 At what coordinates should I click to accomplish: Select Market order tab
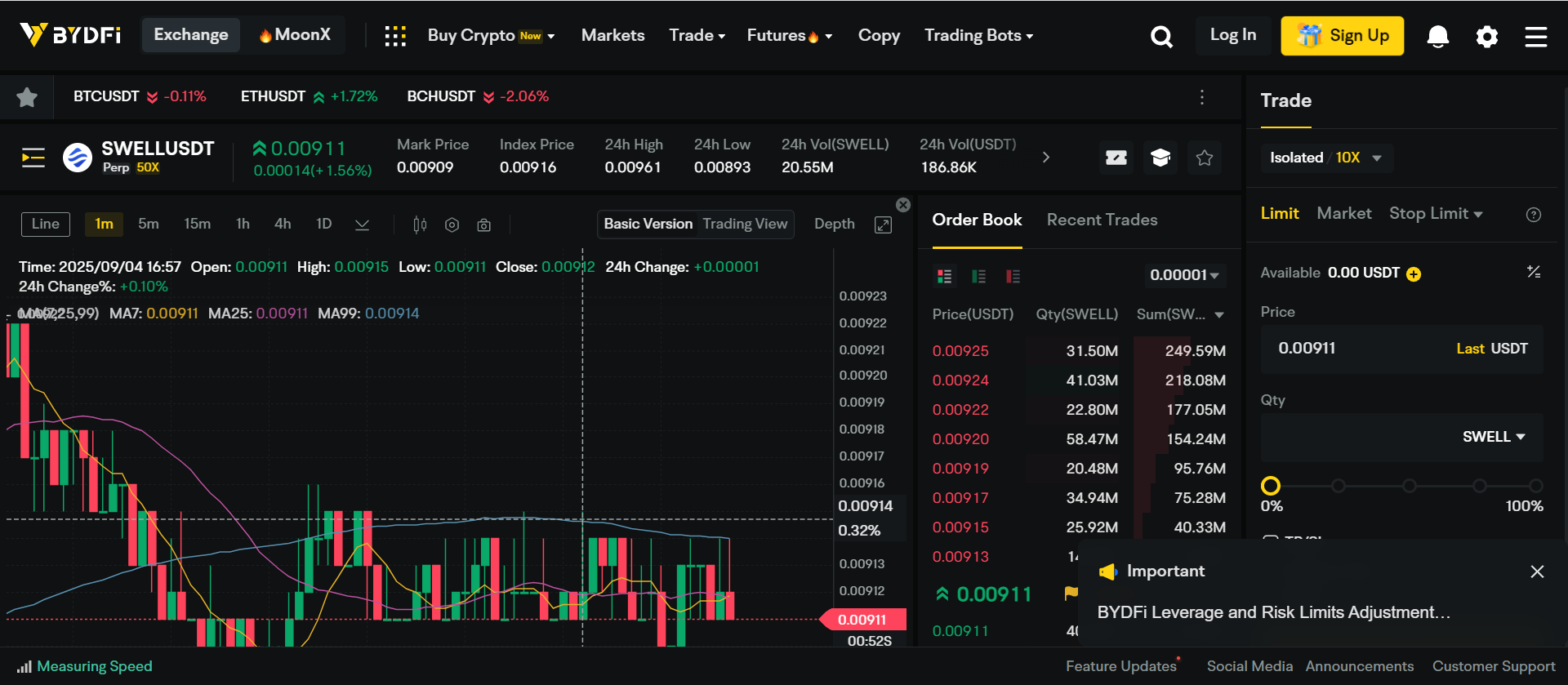pos(1343,214)
